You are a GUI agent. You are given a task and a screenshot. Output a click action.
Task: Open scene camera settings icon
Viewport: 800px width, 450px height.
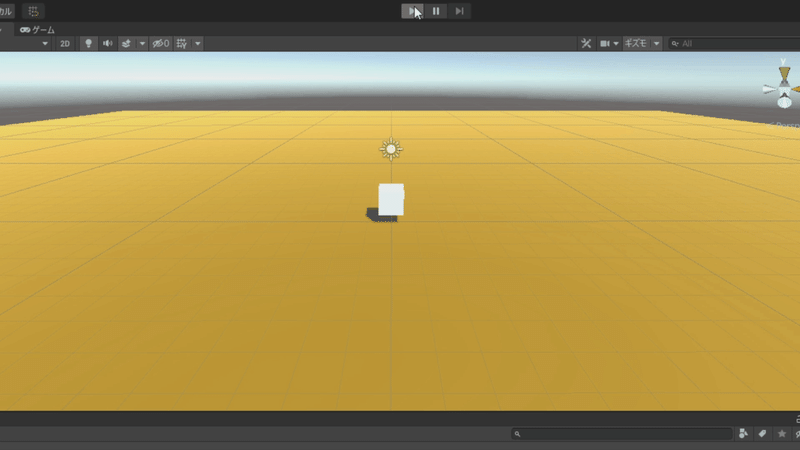[x=605, y=44]
